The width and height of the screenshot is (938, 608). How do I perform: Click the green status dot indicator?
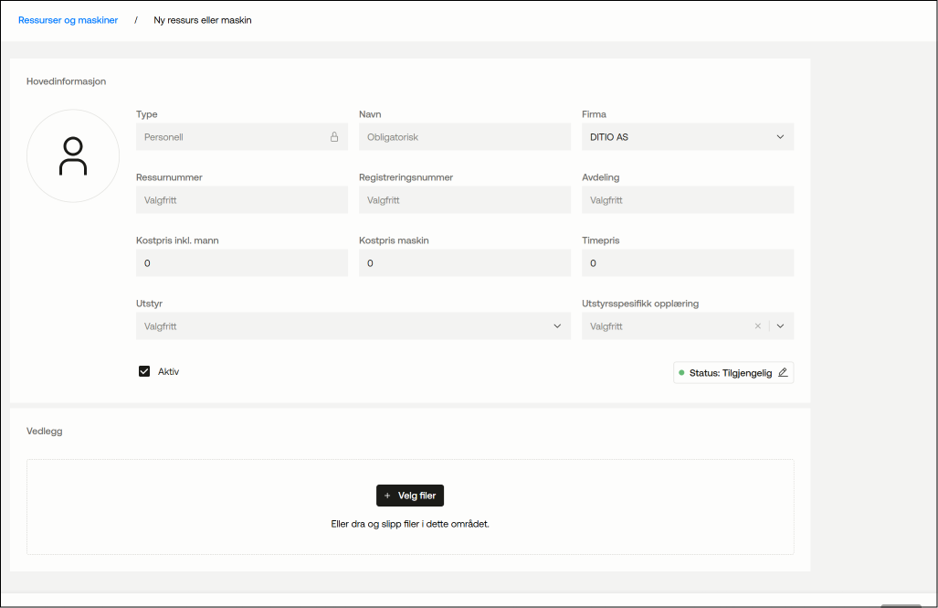point(681,373)
